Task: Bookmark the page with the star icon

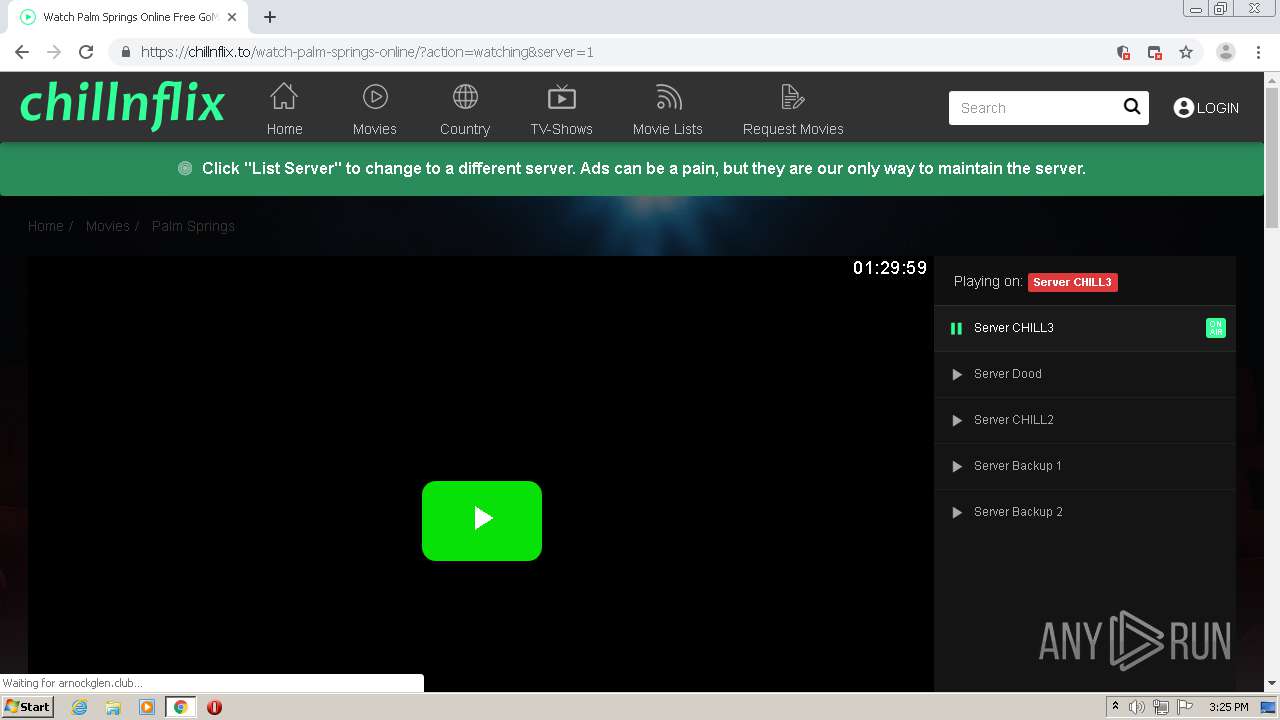Action: pos(1186,52)
